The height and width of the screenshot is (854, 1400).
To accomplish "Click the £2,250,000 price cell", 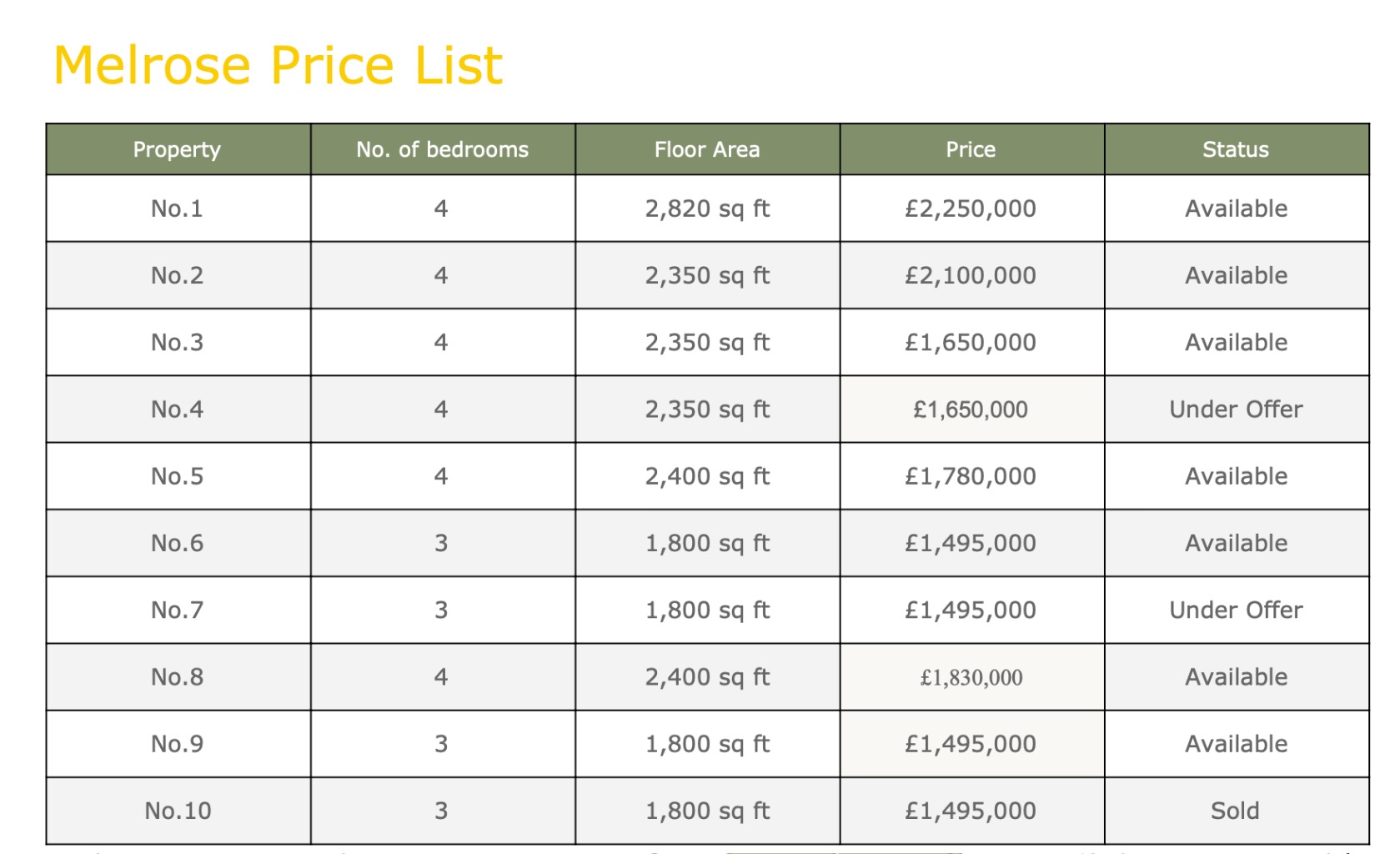I will (971, 208).
